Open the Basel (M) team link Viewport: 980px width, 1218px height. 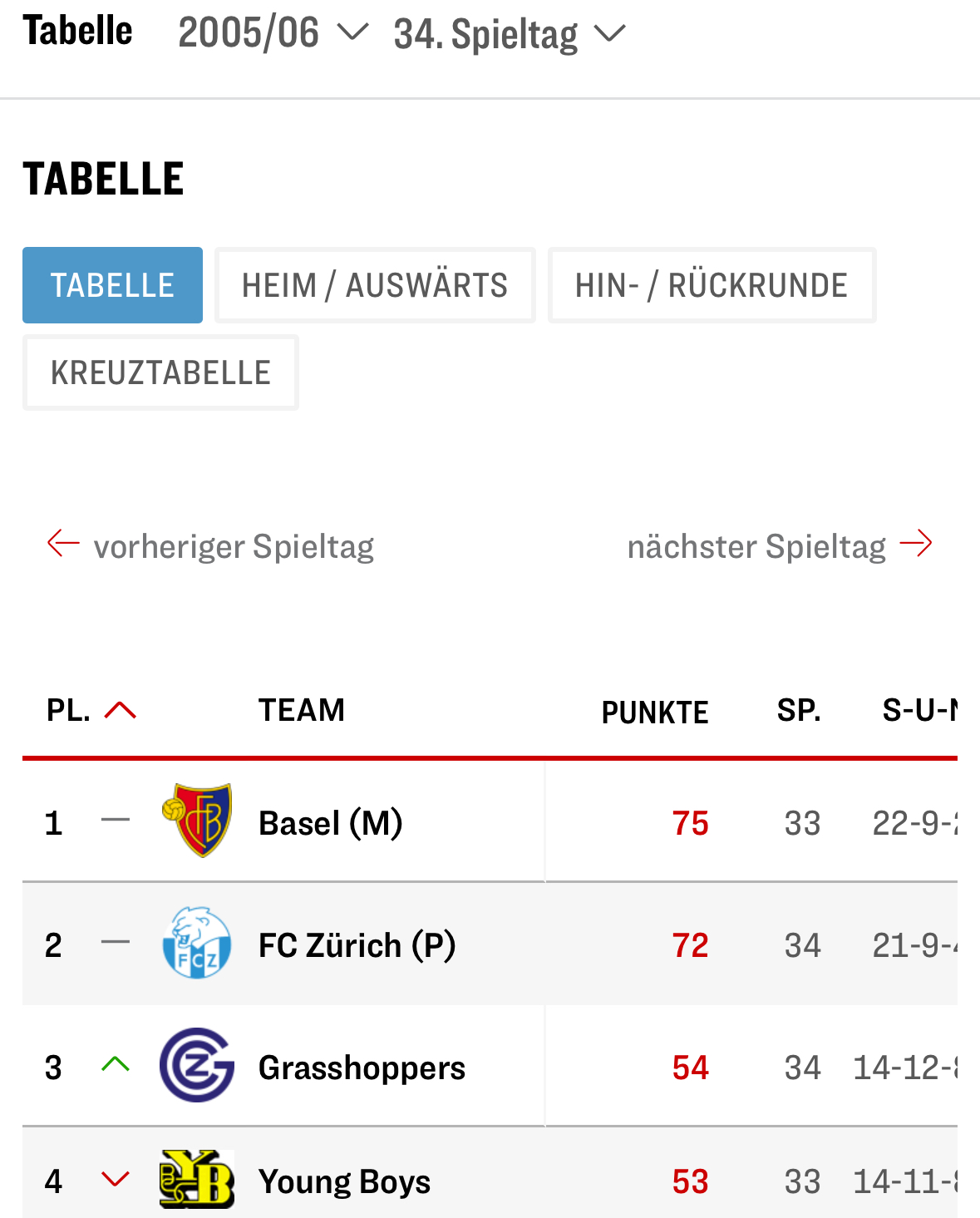click(330, 823)
